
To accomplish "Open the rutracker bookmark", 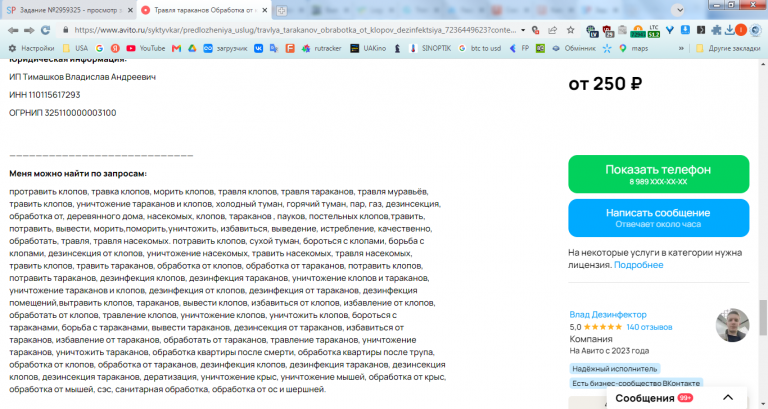I will pos(321,48).
